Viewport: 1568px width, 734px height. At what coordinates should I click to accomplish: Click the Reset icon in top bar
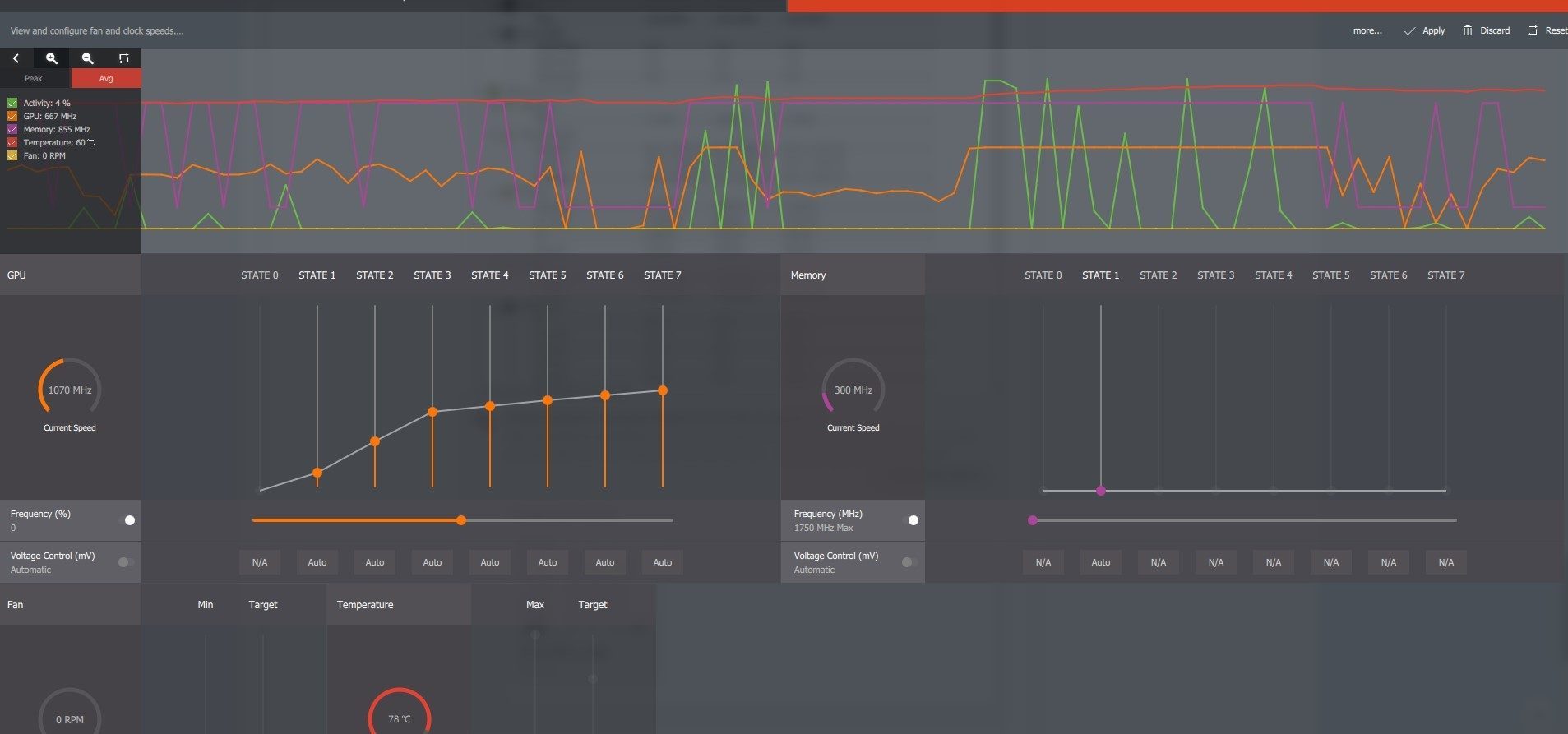coord(1533,30)
